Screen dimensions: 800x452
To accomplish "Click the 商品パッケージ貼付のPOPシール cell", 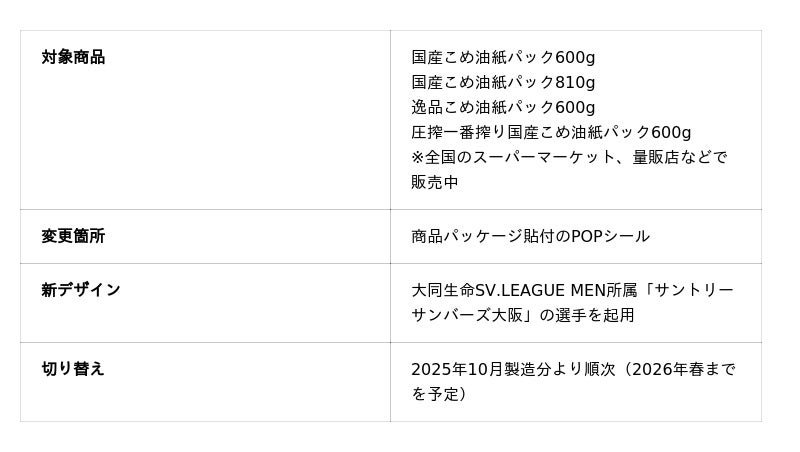I will 530,236.
